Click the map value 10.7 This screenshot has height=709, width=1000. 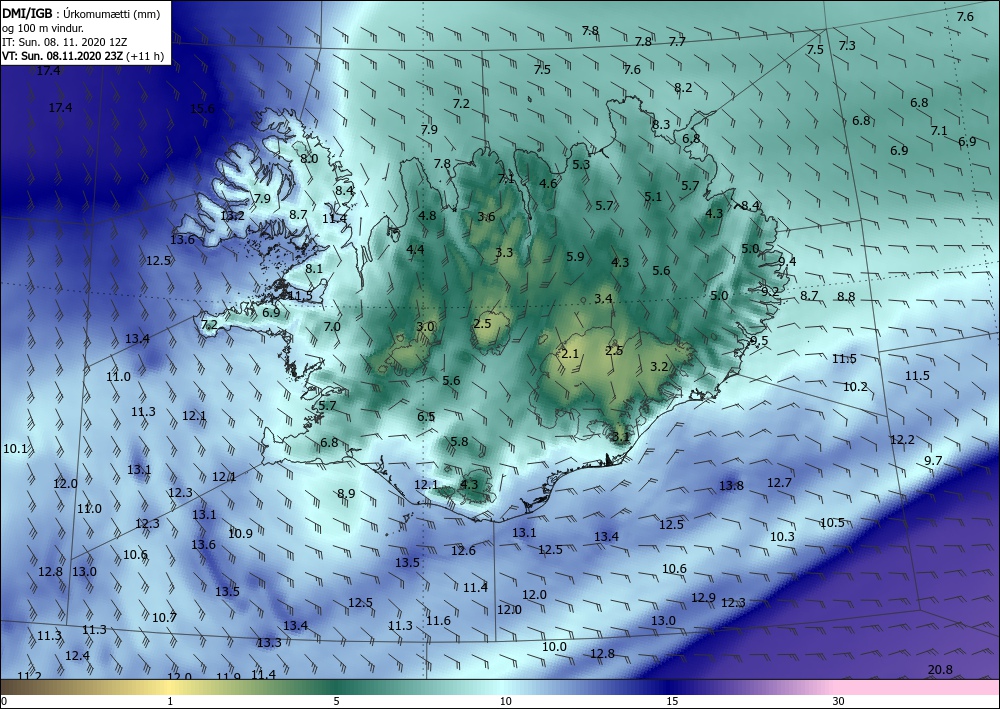tap(165, 617)
